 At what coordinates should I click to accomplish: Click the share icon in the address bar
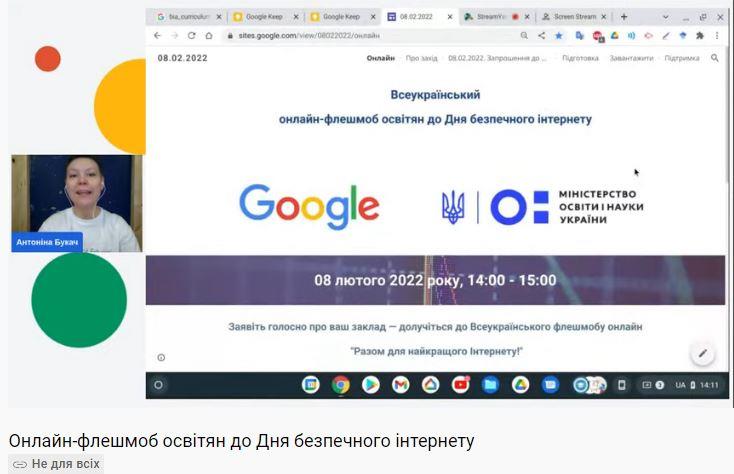(542, 36)
